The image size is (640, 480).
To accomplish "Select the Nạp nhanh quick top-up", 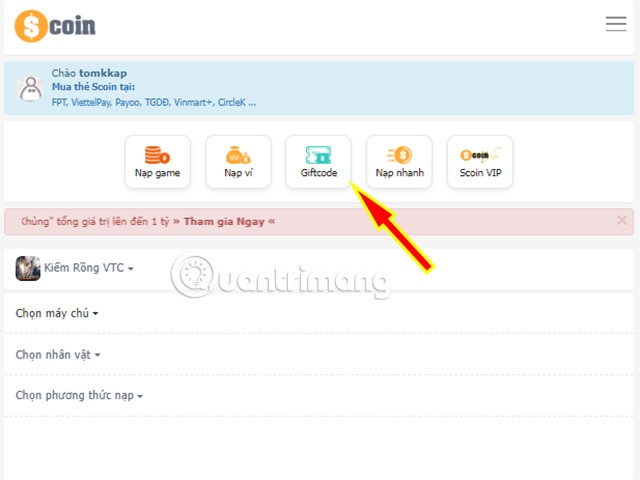I will pyautogui.click(x=399, y=162).
